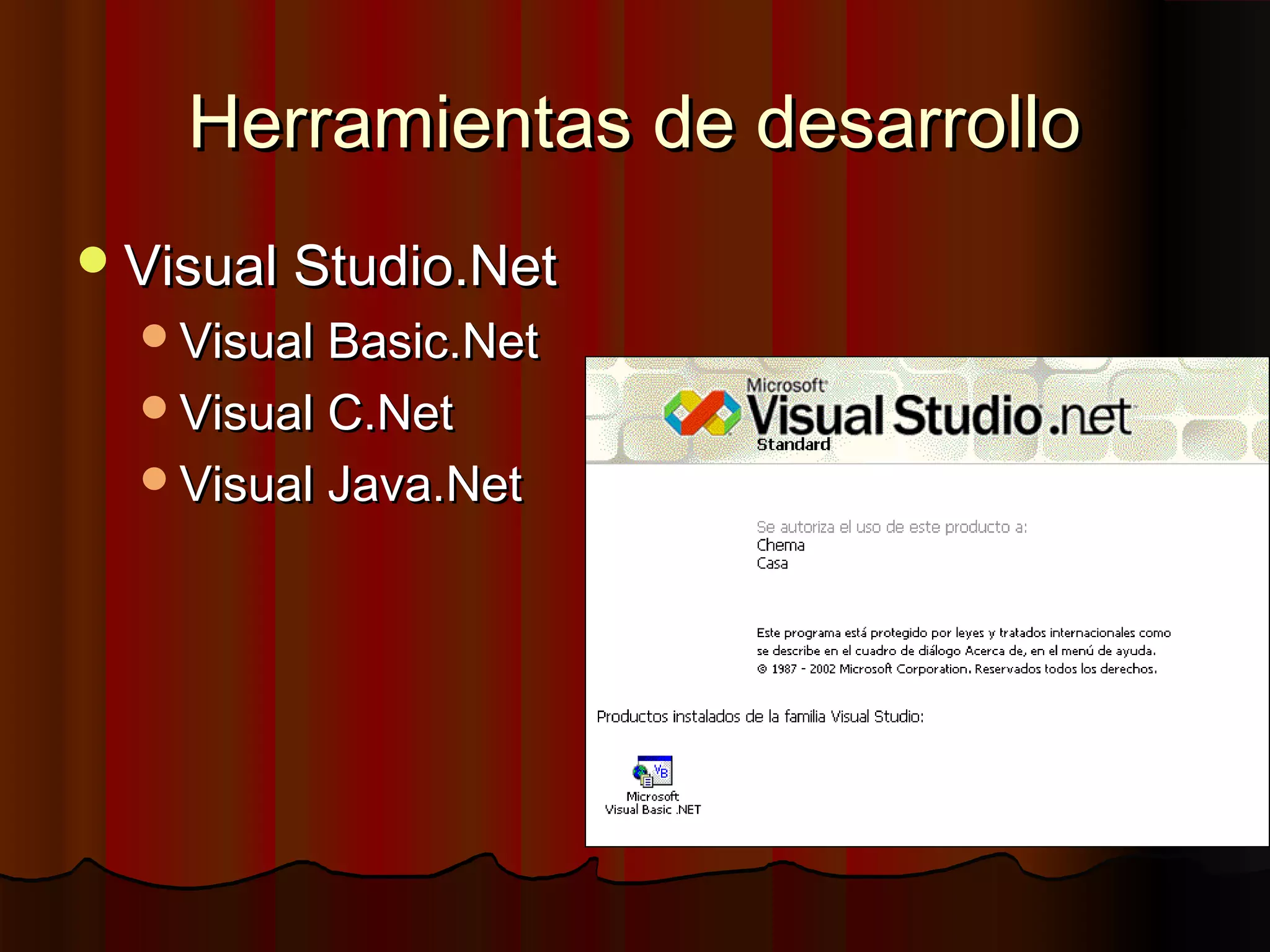Click the 'Visual Java.Net' sub-bullet text
Screen dimensions: 1270x952
(x=351, y=484)
